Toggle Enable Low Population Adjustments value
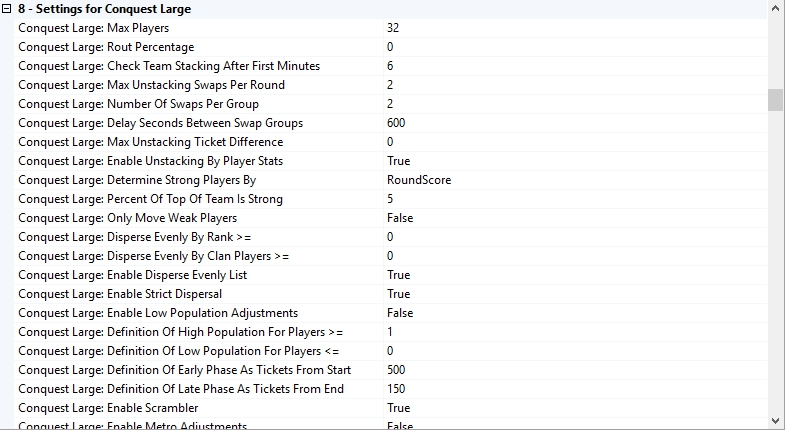 click(400, 313)
